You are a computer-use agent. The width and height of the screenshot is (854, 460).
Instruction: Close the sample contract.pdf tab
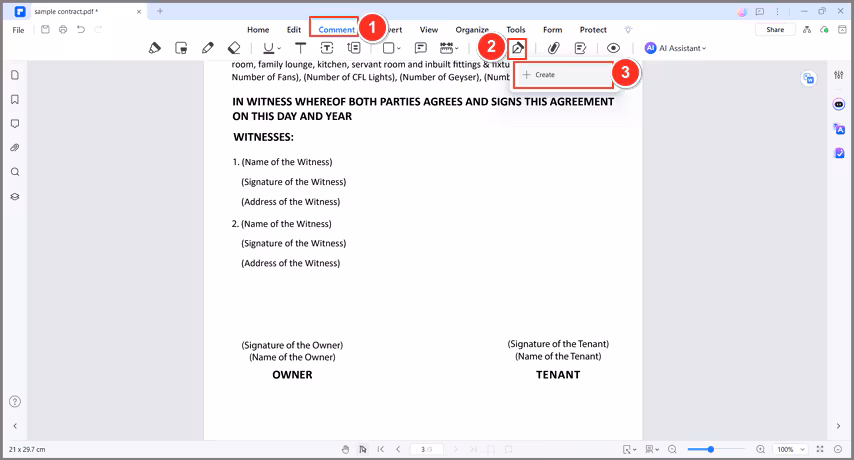(x=139, y=11)
